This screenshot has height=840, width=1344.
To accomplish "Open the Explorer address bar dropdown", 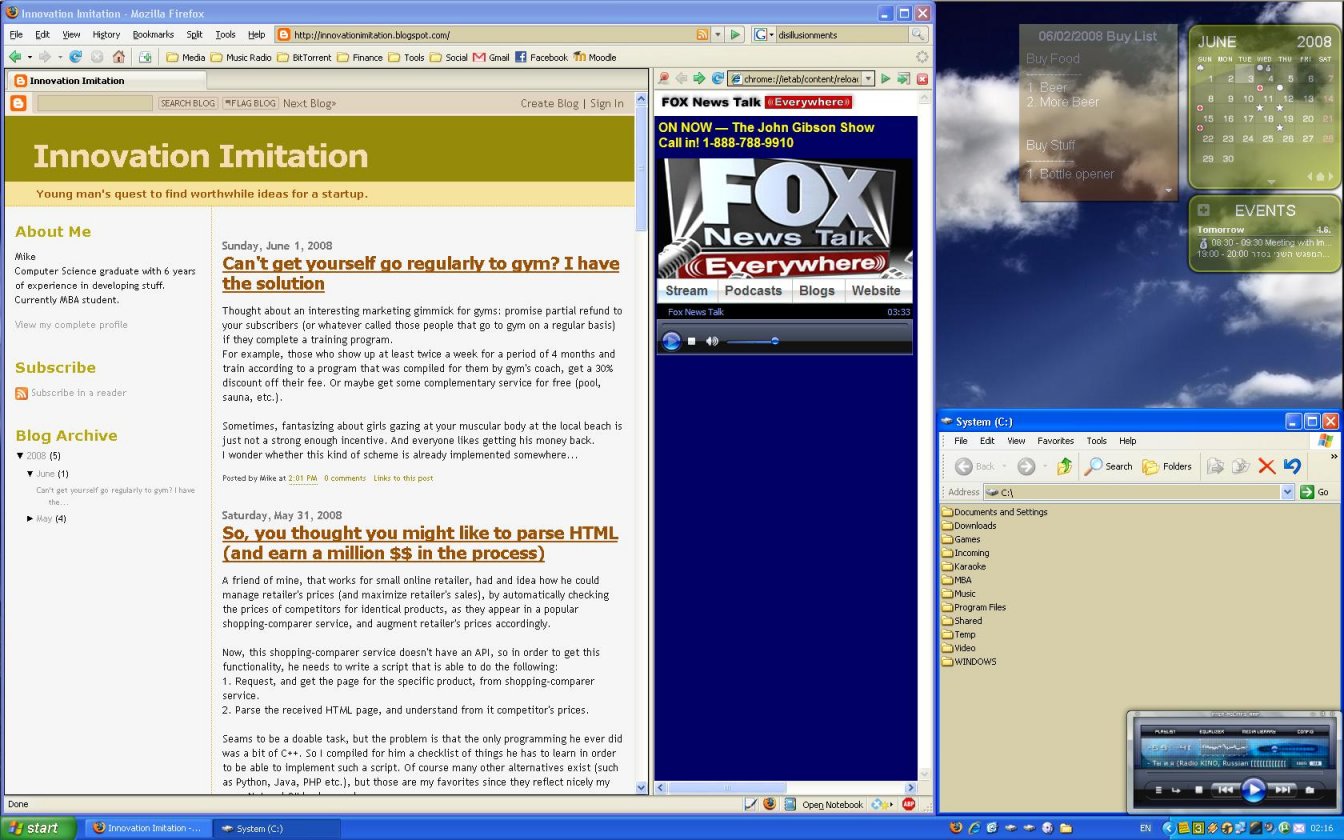I will coord(1287,492).
